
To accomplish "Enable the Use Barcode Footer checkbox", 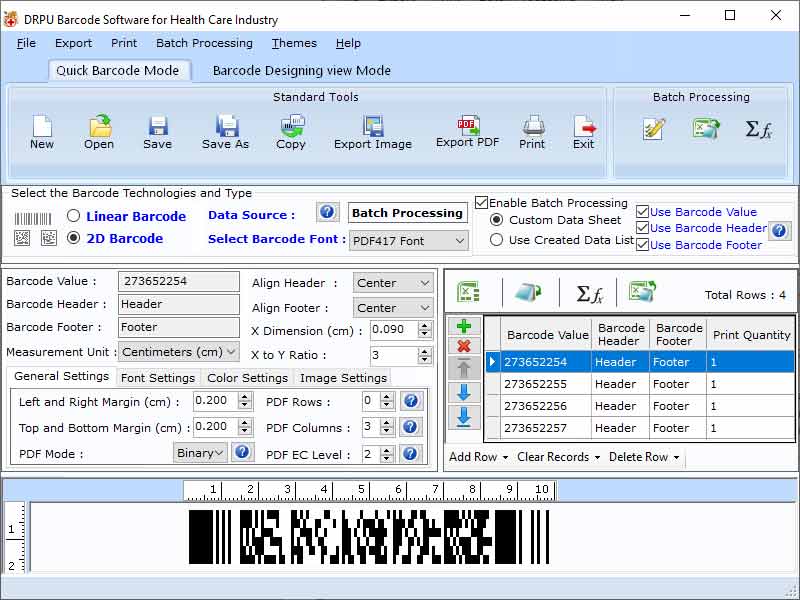I will [x=642, y=245].
